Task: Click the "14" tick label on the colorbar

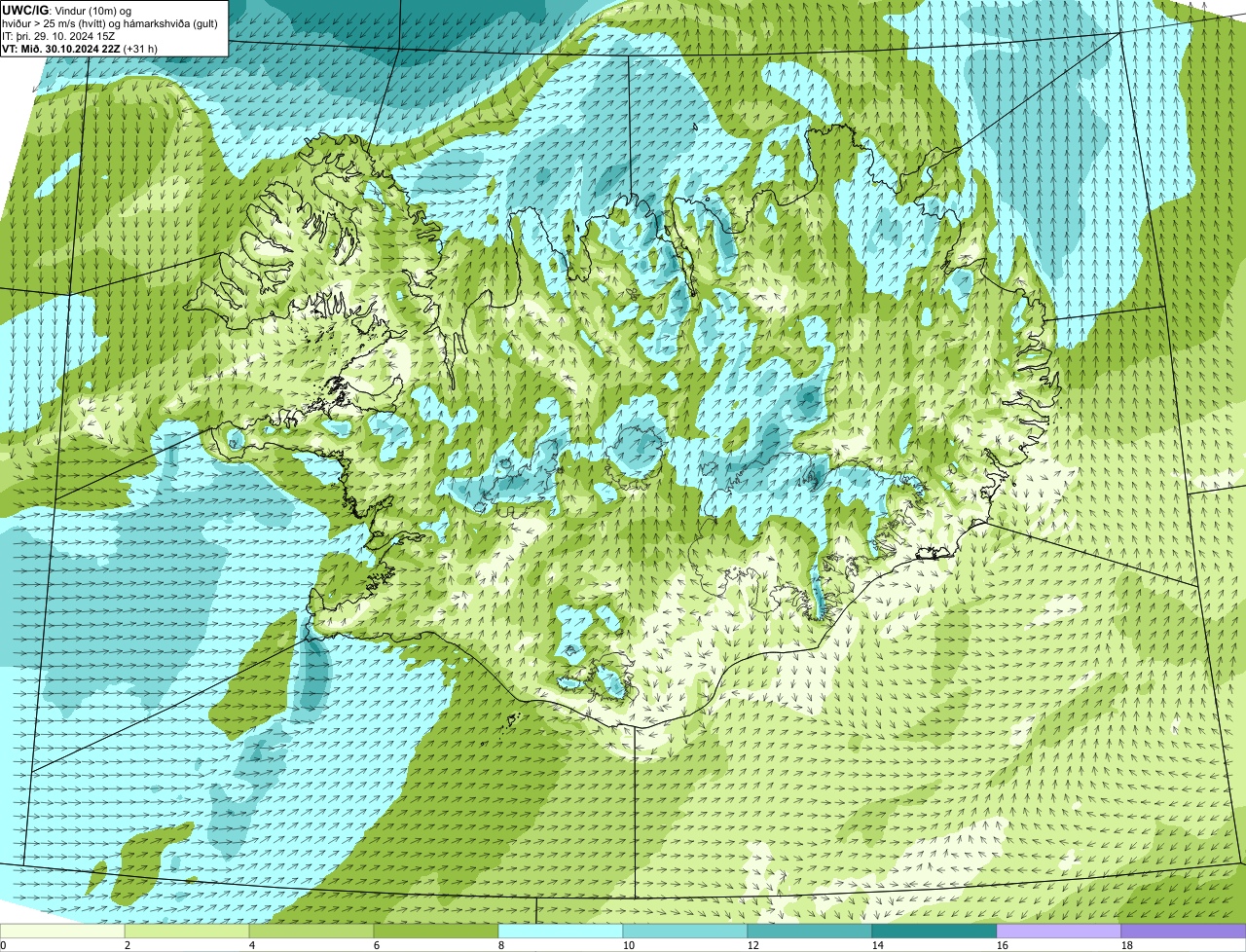Action: pyautogui.click(x=878, y=945)
